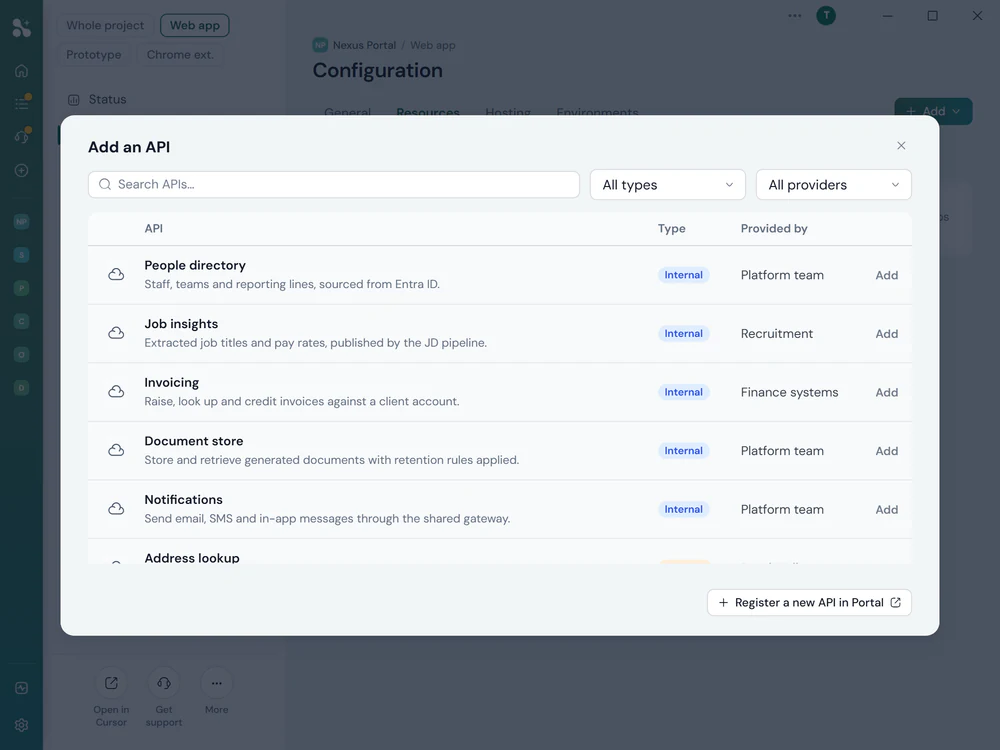Viewport: 1000px width, 750px height.
Task: Select the Address lookup title
Action: 192,558
